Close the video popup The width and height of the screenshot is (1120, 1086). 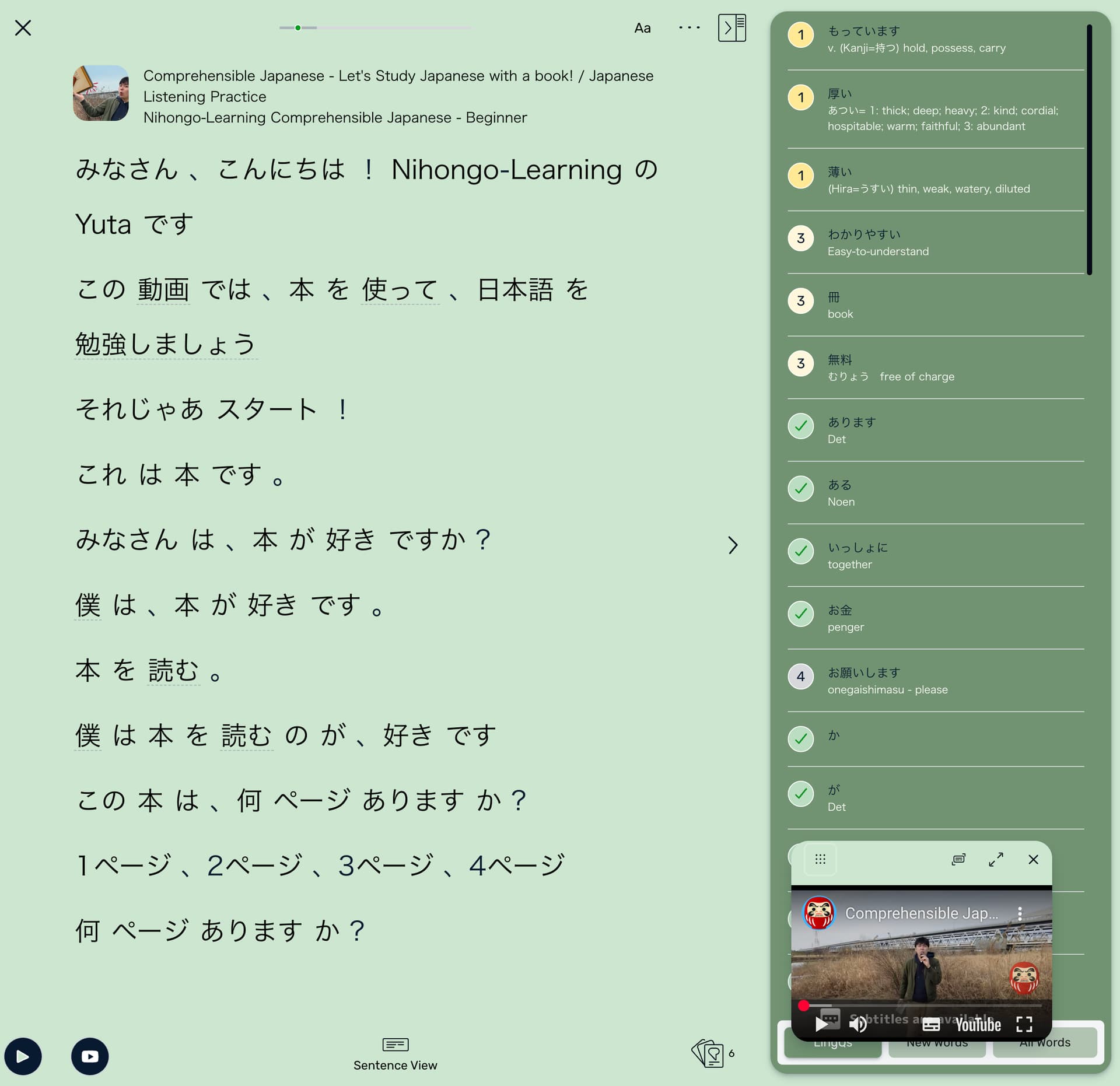point(1033,859)
